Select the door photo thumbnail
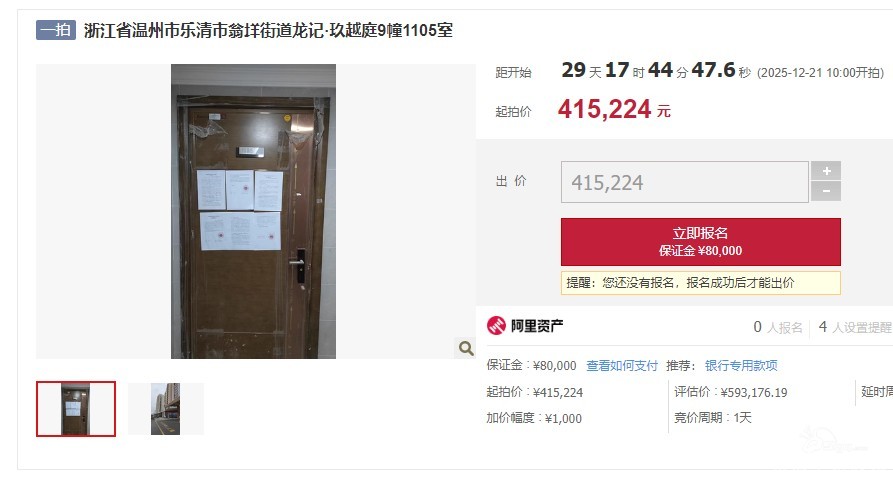The height and width of the screenshot is (479, 893). pos(76,409)
